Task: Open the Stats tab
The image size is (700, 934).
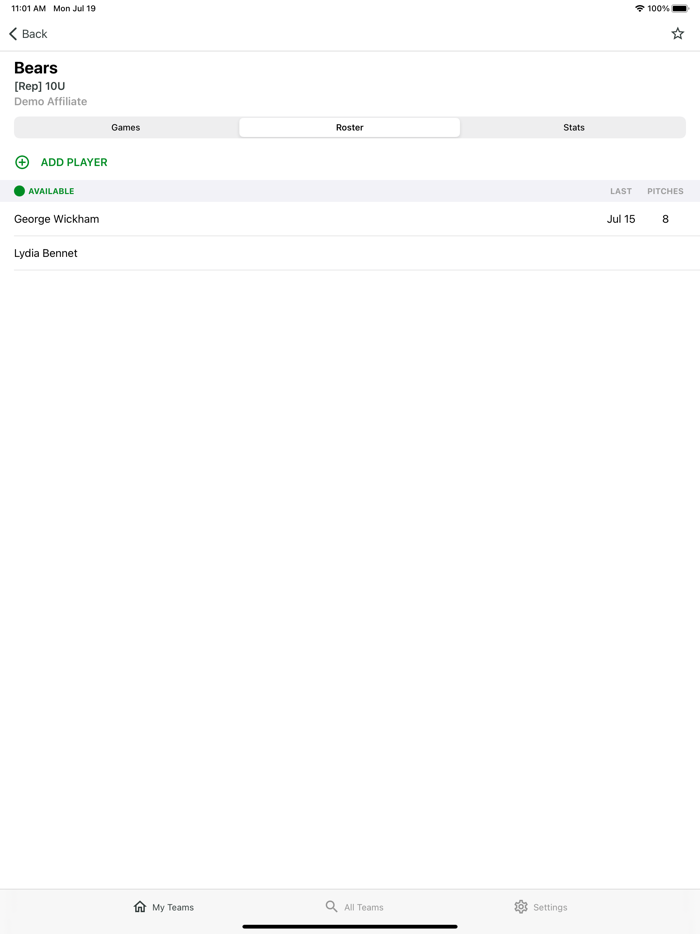Action: point(574,127)
